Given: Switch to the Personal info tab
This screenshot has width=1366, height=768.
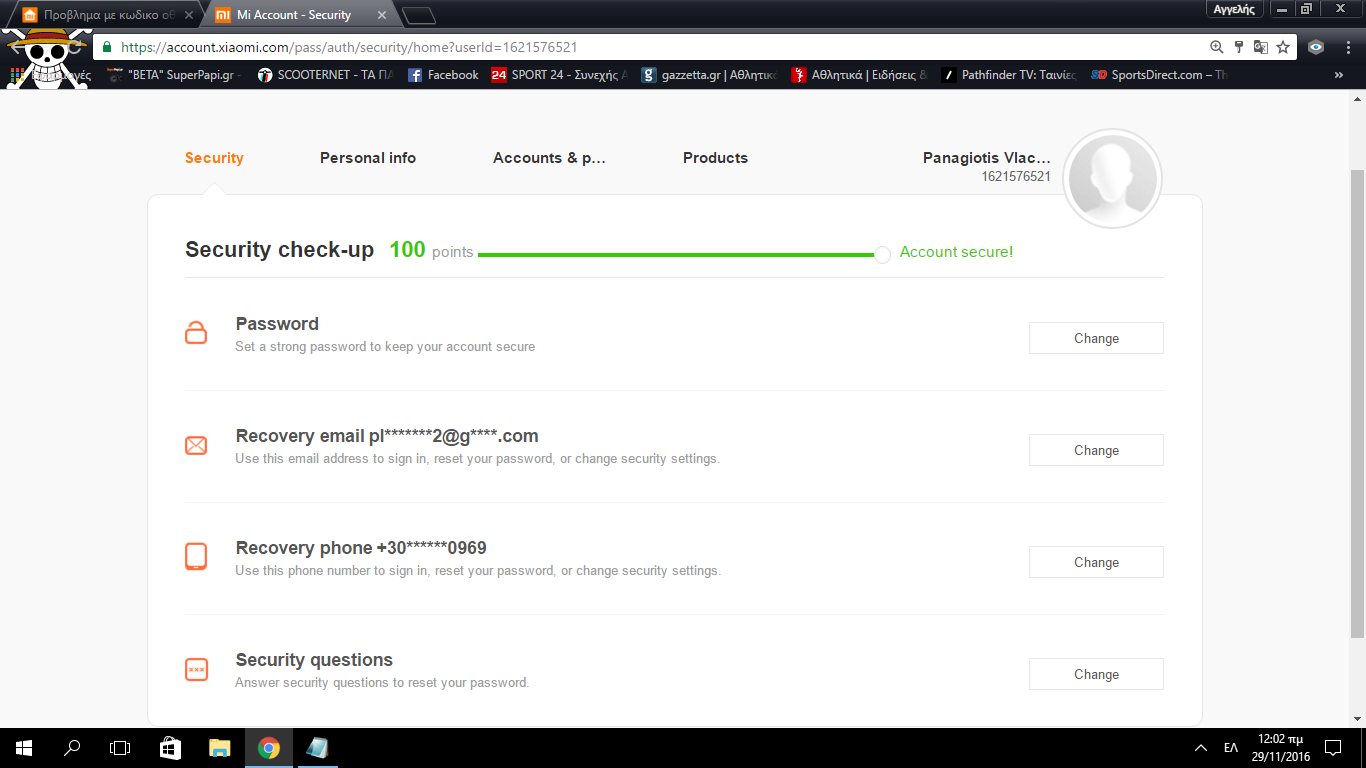Looking at the screenshot, I should 368,158.
